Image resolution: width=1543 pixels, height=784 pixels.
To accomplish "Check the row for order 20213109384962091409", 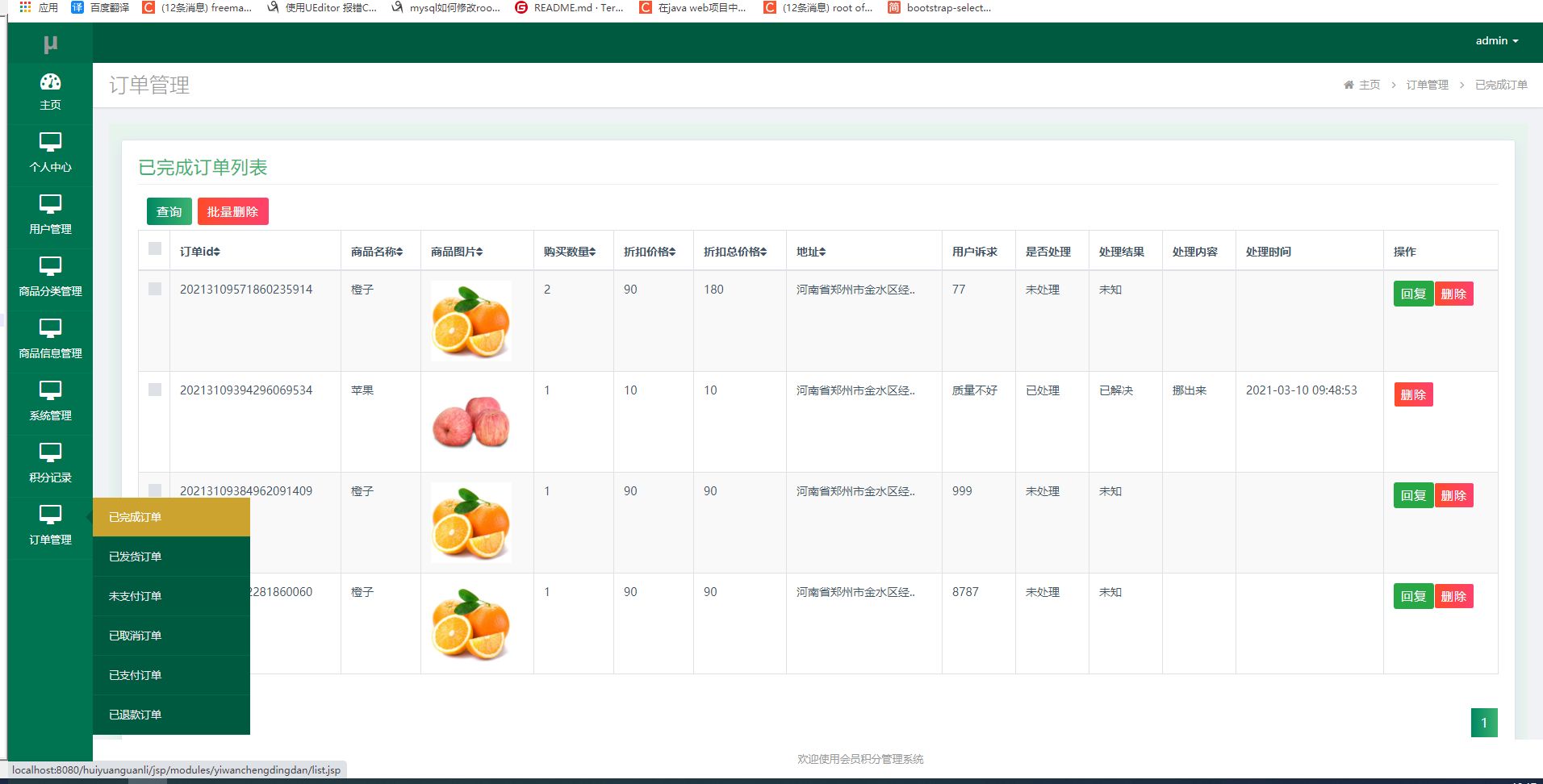I will (x=155, y=490).
